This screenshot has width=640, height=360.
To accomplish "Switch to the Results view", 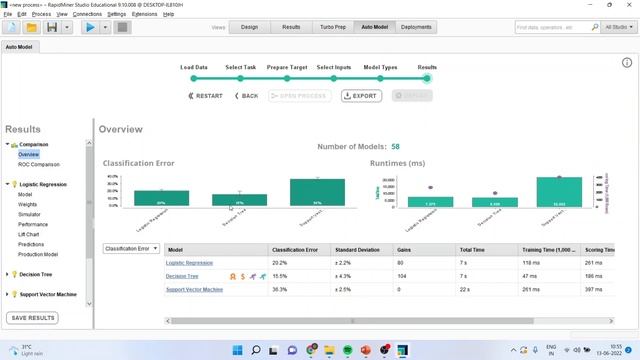I will coord(291,27).
